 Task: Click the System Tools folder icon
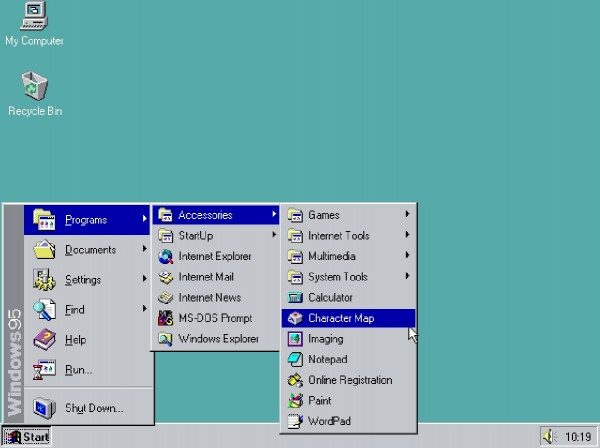[295, 277]
